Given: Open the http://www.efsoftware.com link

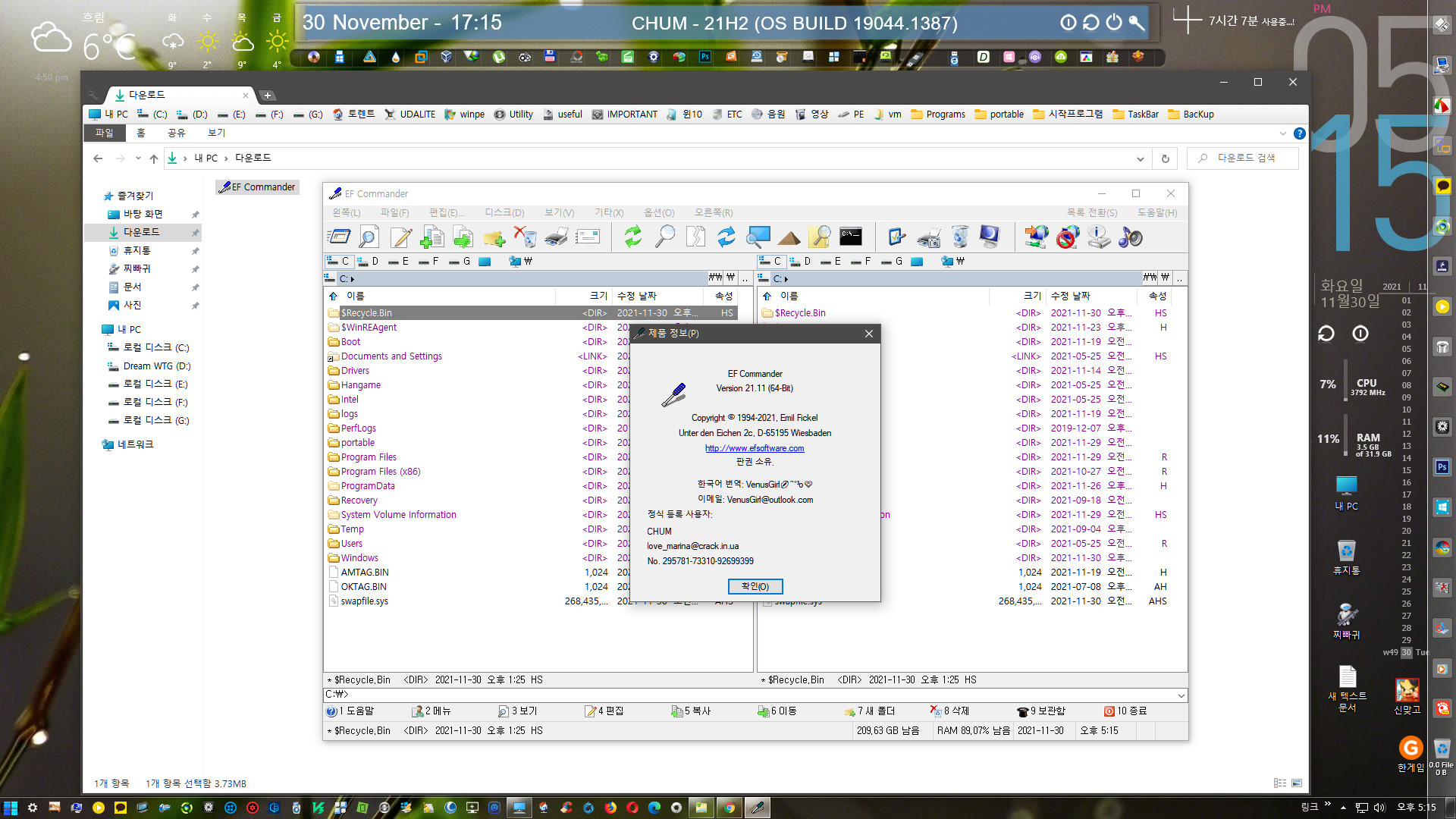Looking at the screenshot, I should pos(755,448).
